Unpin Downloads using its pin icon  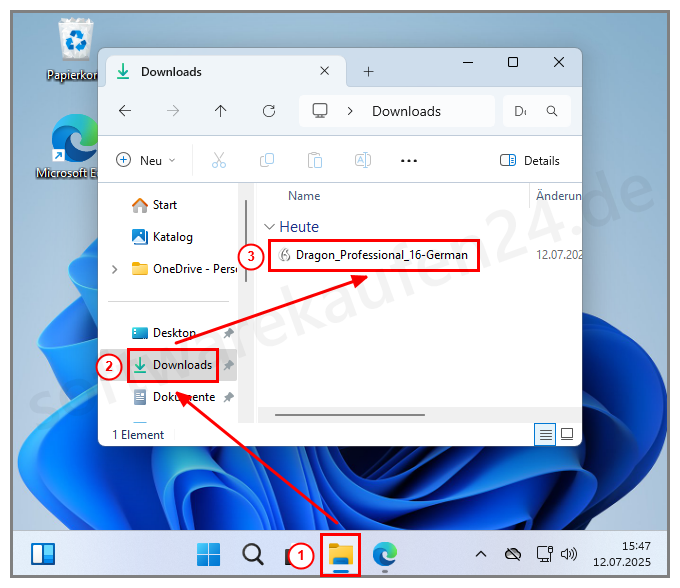(x=229, y=365)
